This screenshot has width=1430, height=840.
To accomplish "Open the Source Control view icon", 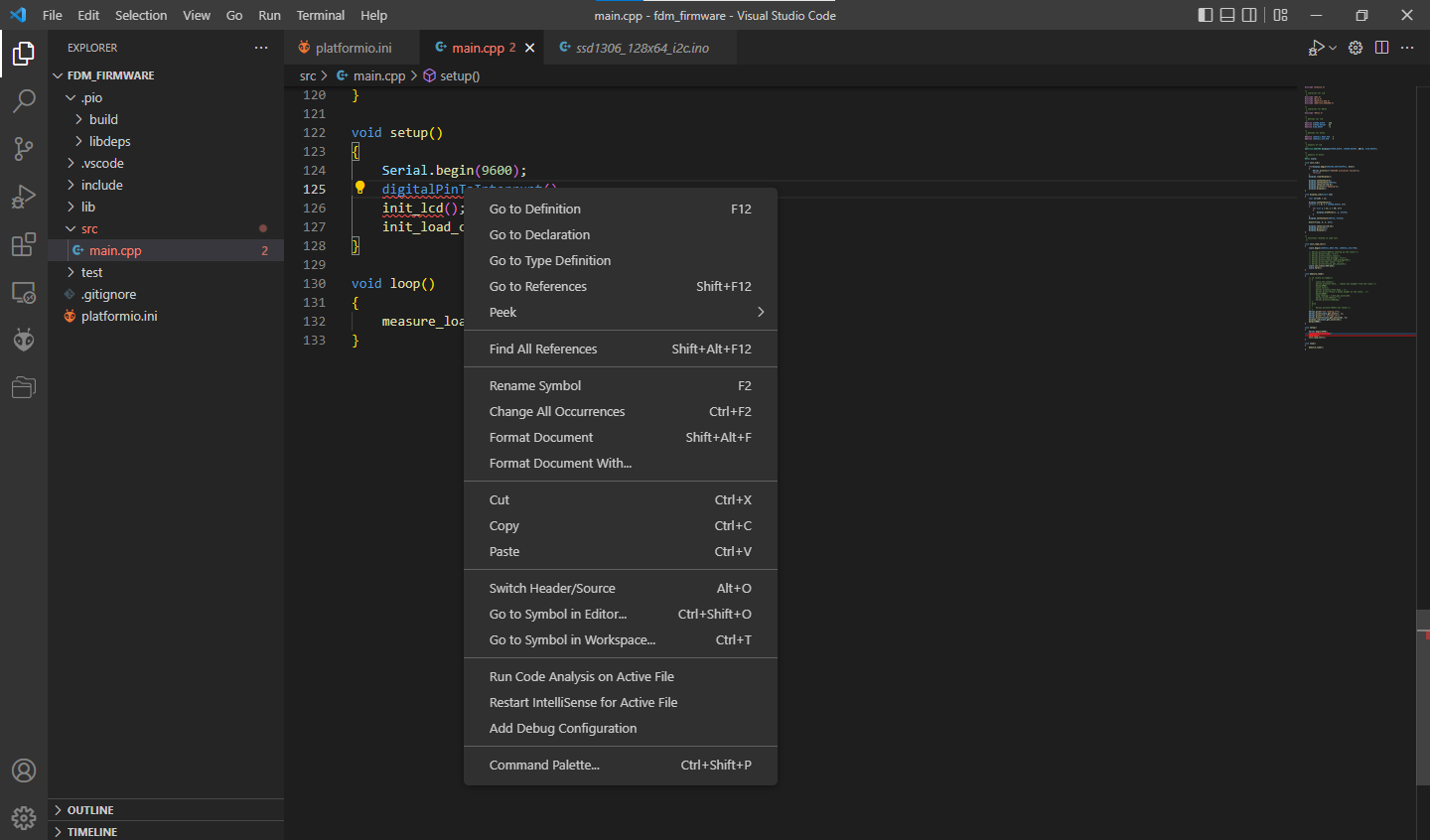I will [24, 149].
